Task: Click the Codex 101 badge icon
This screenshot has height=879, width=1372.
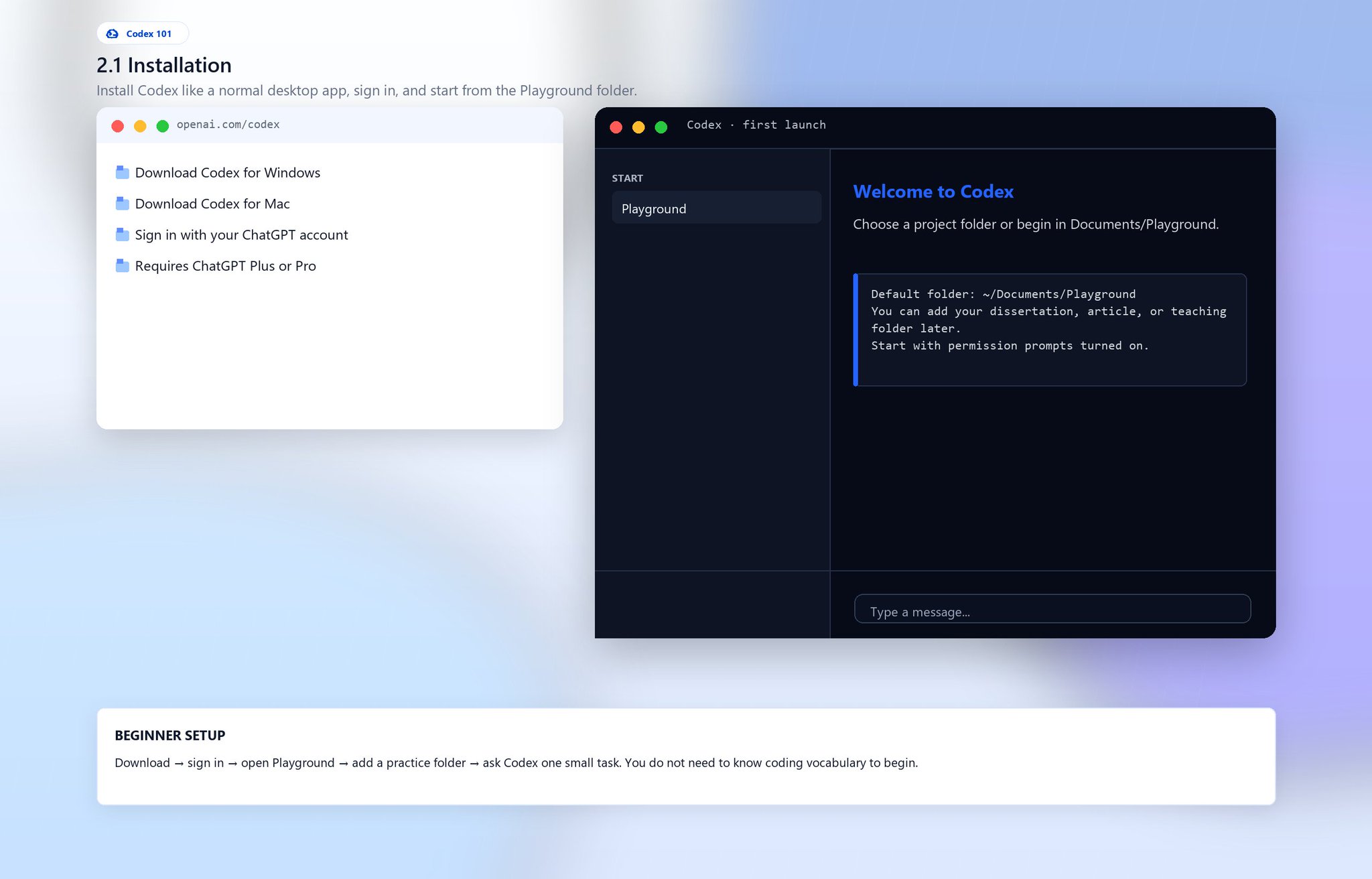Action: 113,33
